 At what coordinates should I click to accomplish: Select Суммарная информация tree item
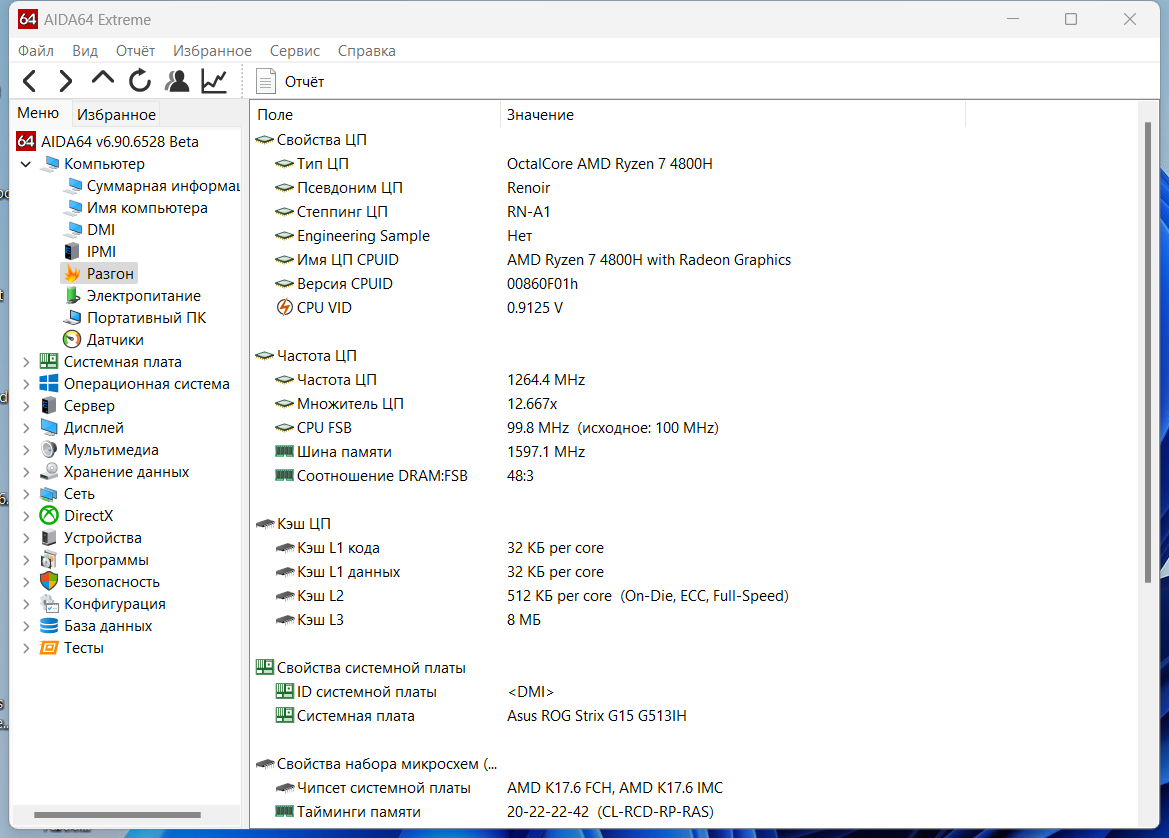pyautogui.click(x=163, y=186)
